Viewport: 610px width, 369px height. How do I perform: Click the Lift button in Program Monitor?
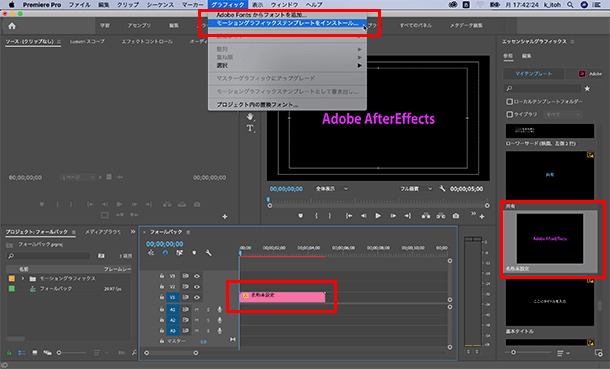tap(426, 215)
